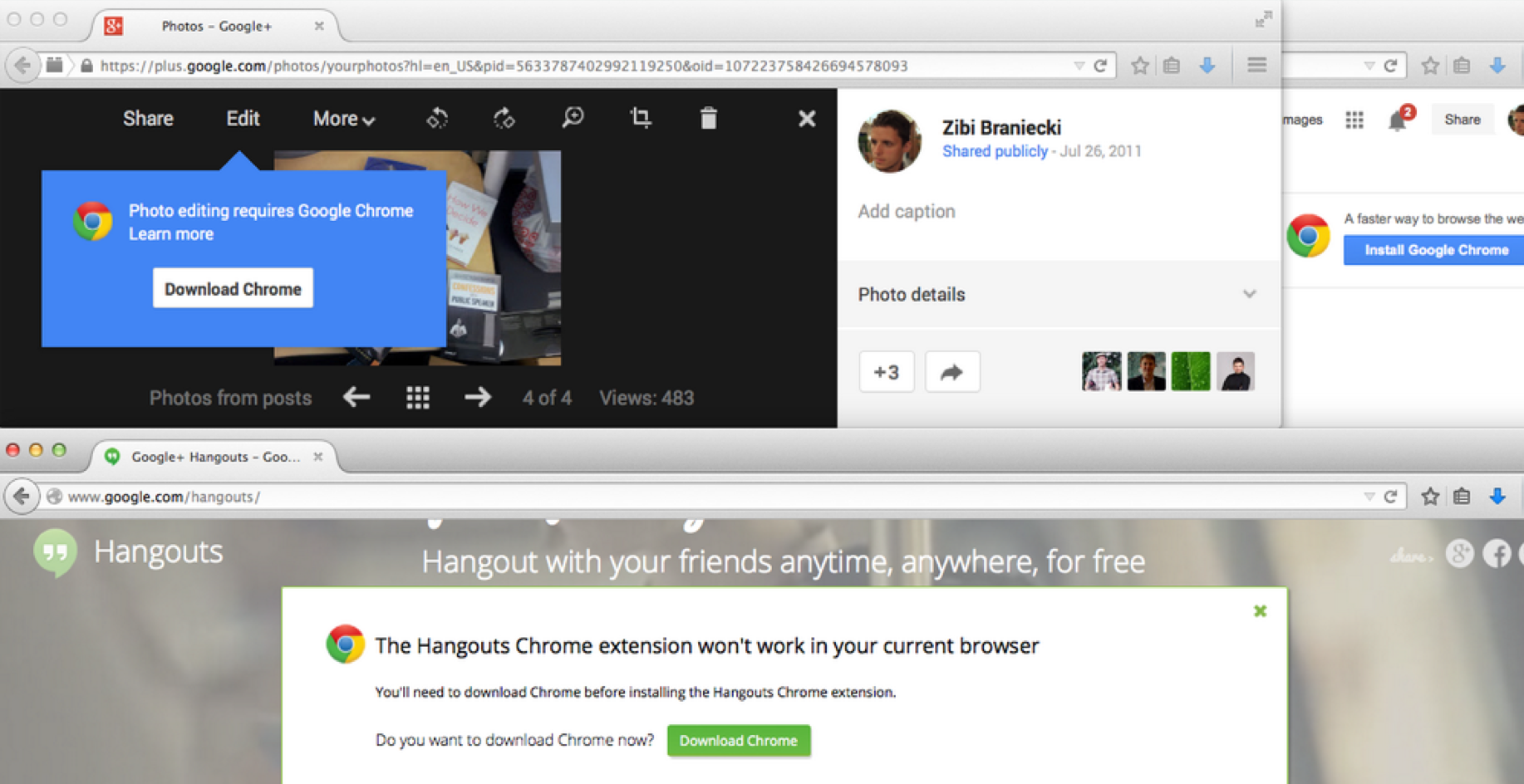Open the apps grid in the background window

pyautogui.click(x=1354, y=120)
